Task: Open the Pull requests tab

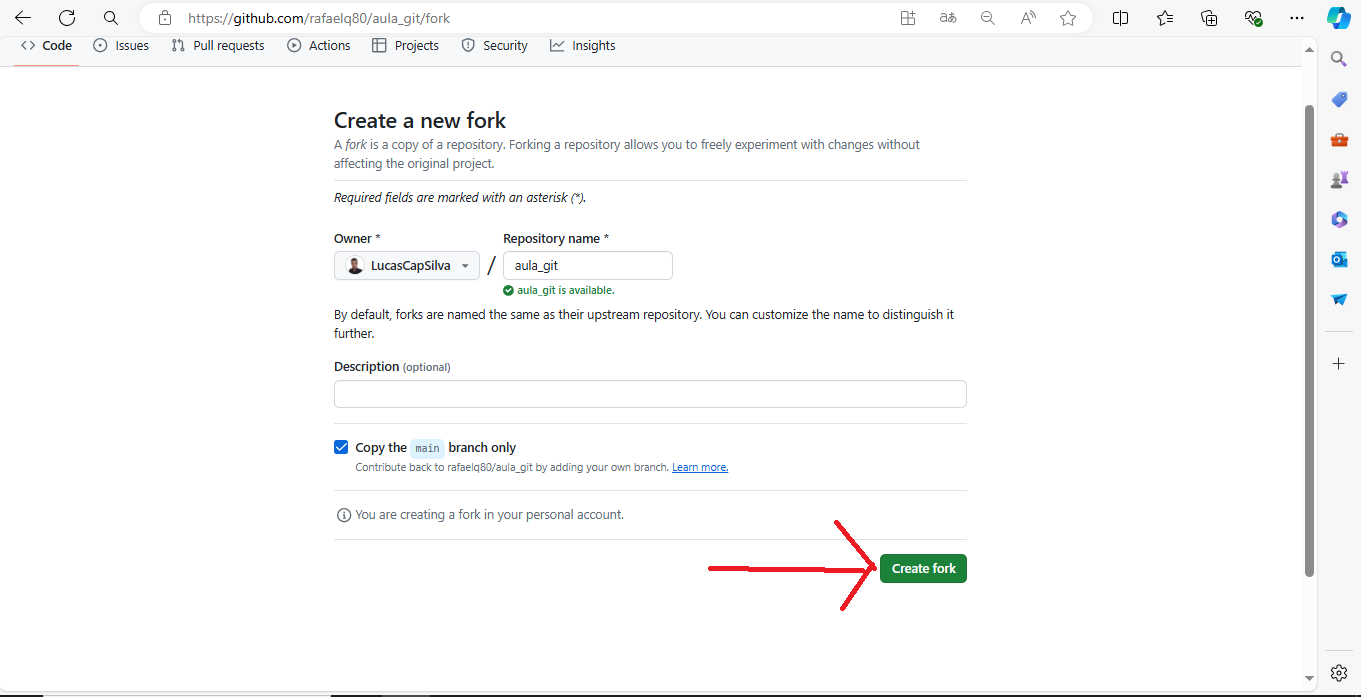Action: [x=218, y=45]
